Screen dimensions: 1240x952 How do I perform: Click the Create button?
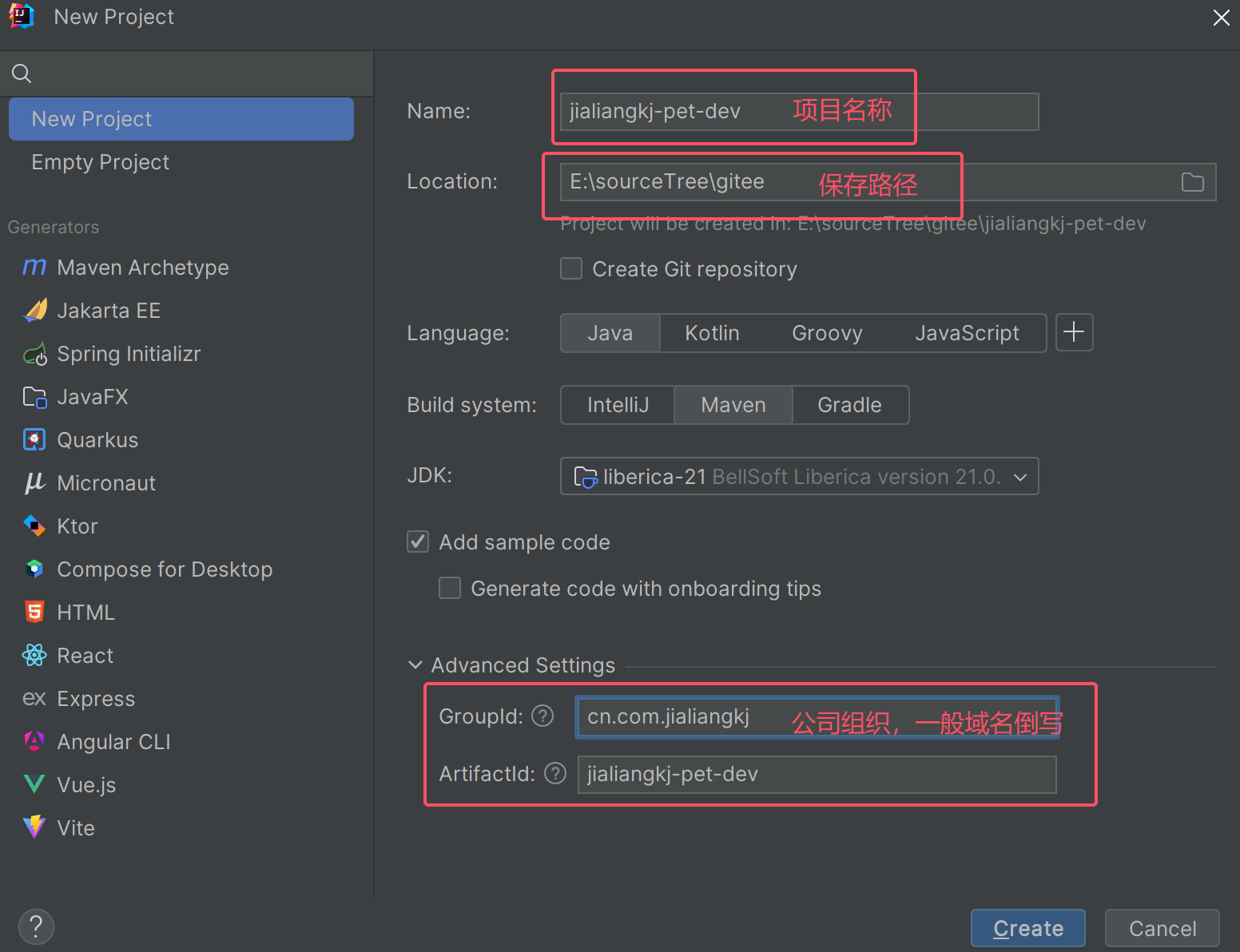click(1027, 928)
